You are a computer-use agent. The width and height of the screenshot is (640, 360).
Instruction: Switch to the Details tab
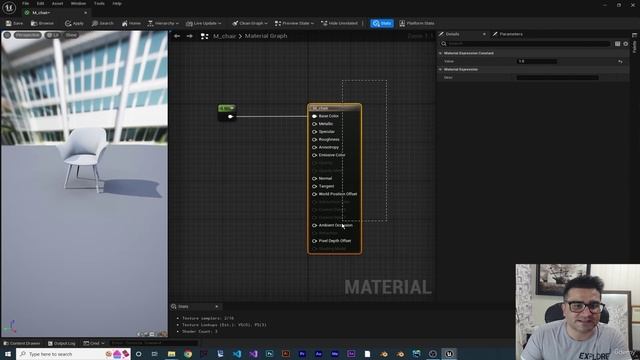pos(452,34)
